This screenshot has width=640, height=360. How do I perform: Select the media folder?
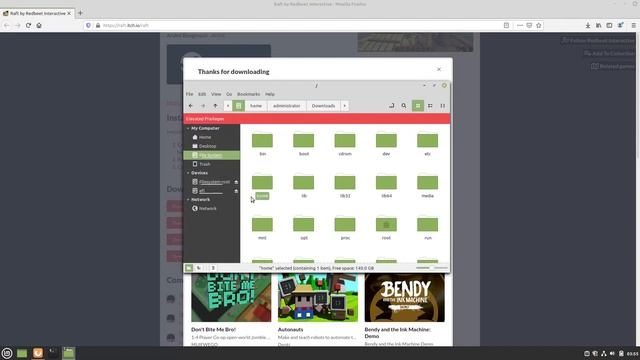427,186
